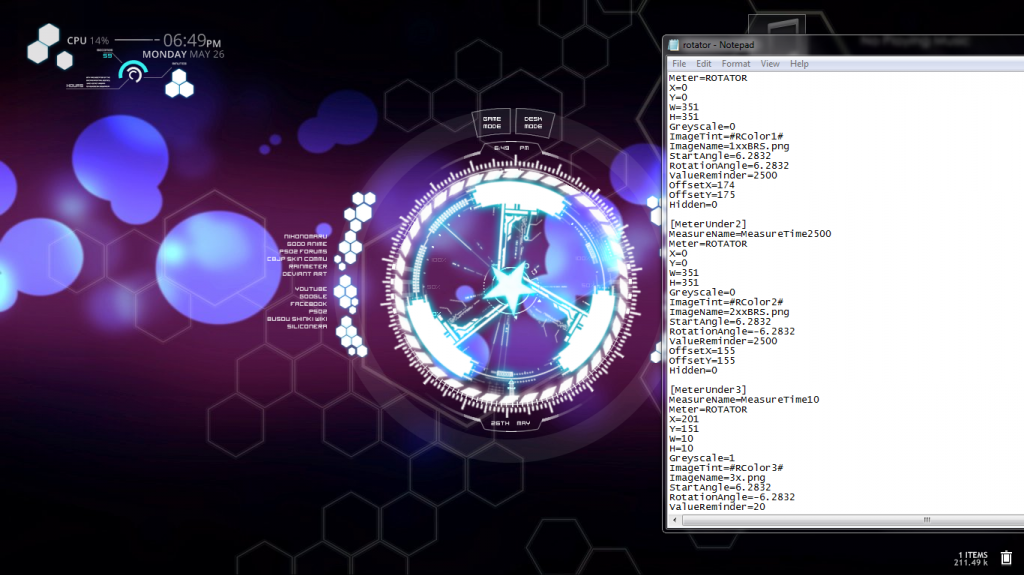Click the Greyscale=1 line
The width and height of the screenshot is (1024, 575).
click(x=701, y=458)
